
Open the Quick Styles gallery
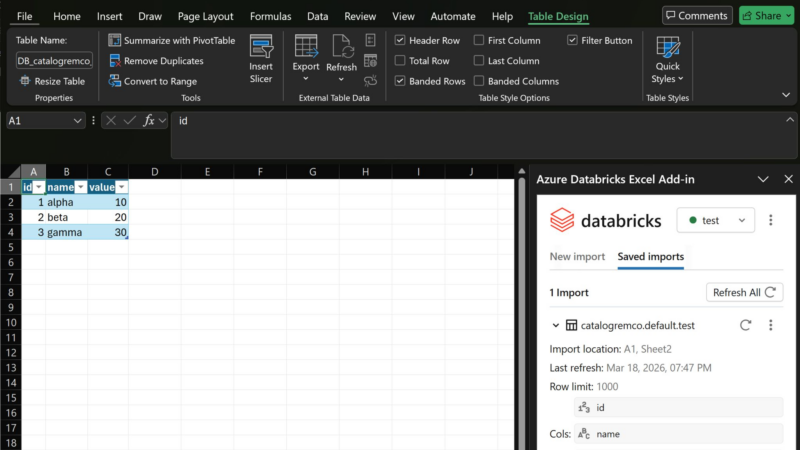coord(667,60)
